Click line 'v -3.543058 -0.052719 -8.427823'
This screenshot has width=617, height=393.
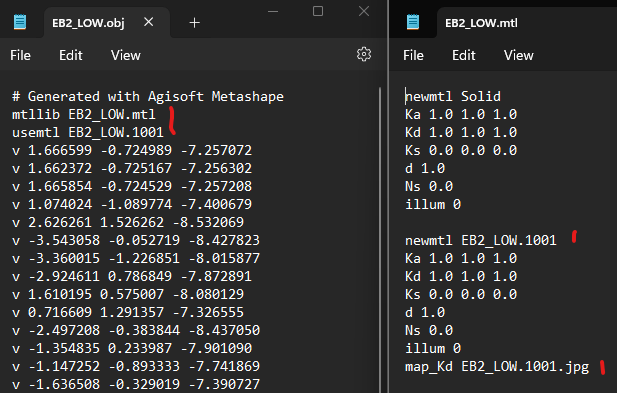135,240
